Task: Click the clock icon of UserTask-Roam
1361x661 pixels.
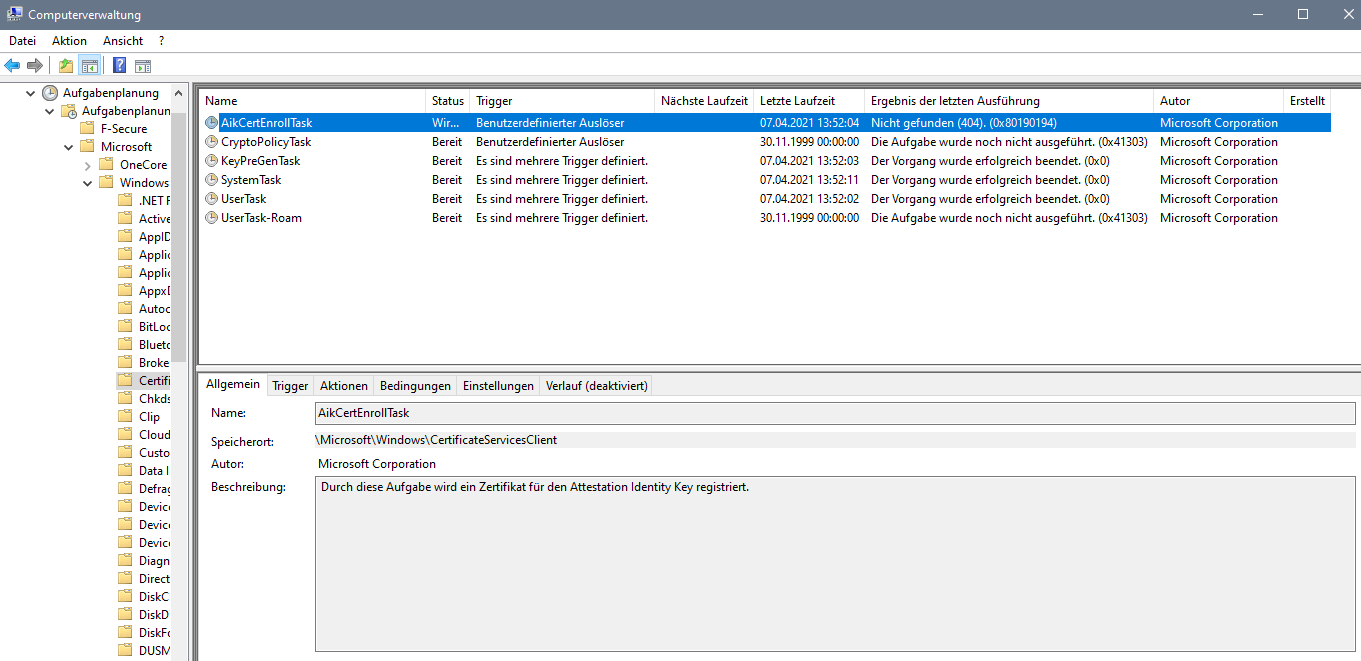Action: point(211,218)
